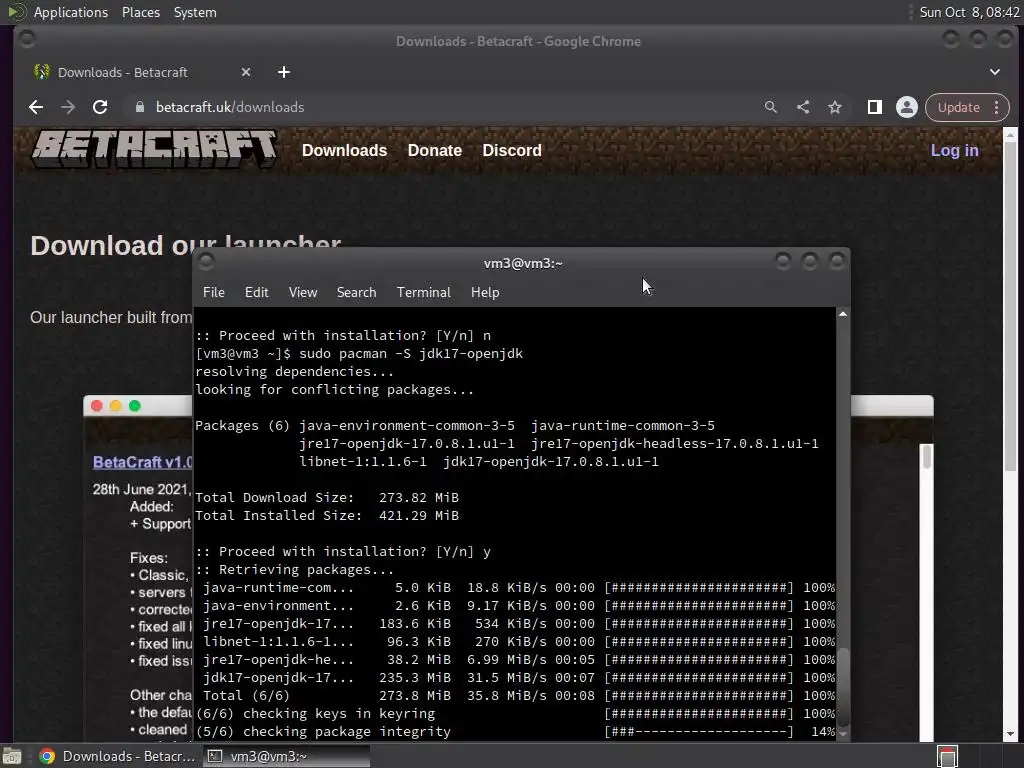Open Chrome's page search magnifier icon
The image size is (1024, 768).
771,107
